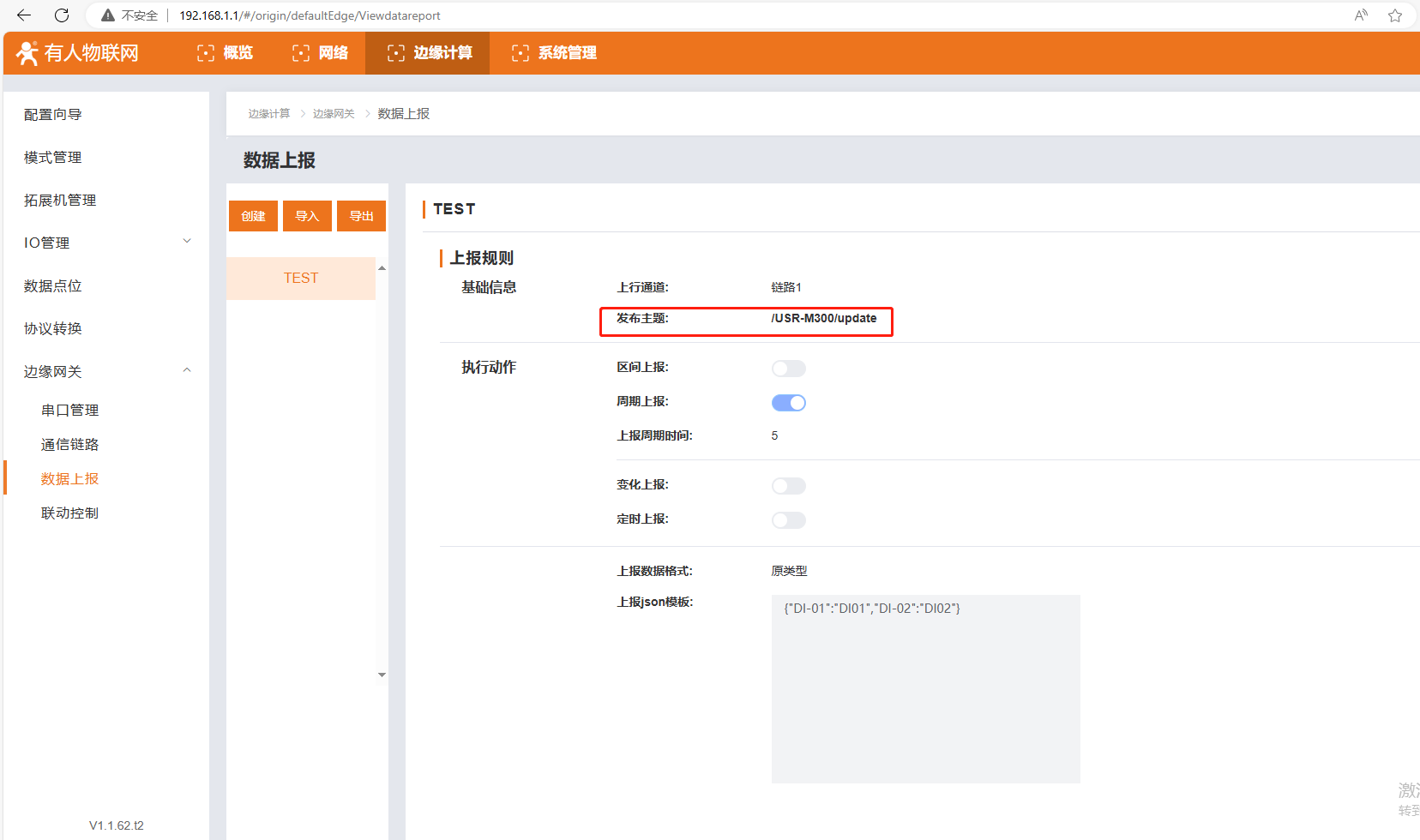Click the 导出 export button
Viewport: 1420px width, 840px height.
(361, 216)
